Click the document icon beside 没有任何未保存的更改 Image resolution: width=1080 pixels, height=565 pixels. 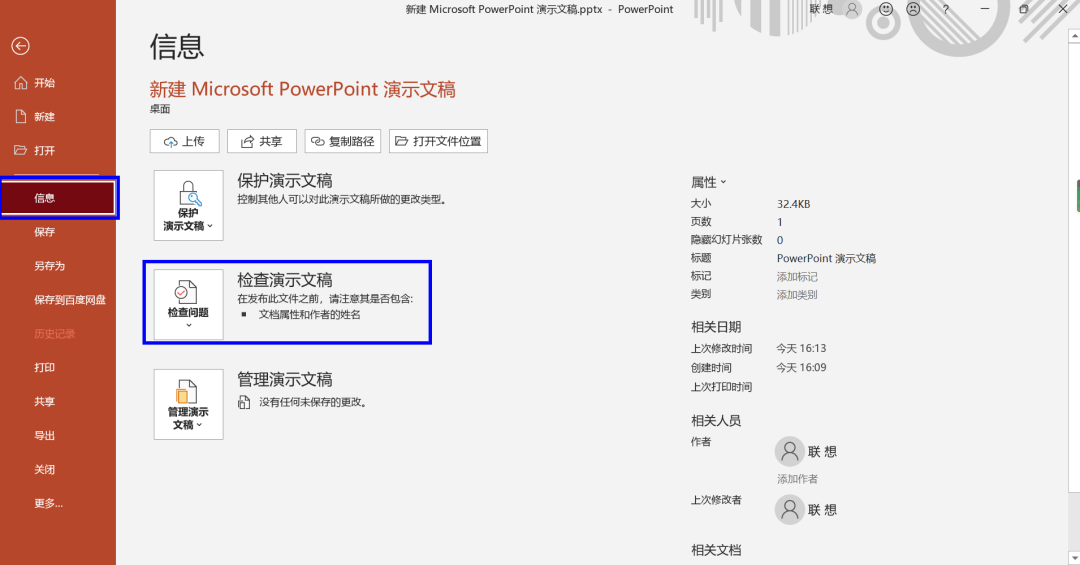[x=244, y=402]
